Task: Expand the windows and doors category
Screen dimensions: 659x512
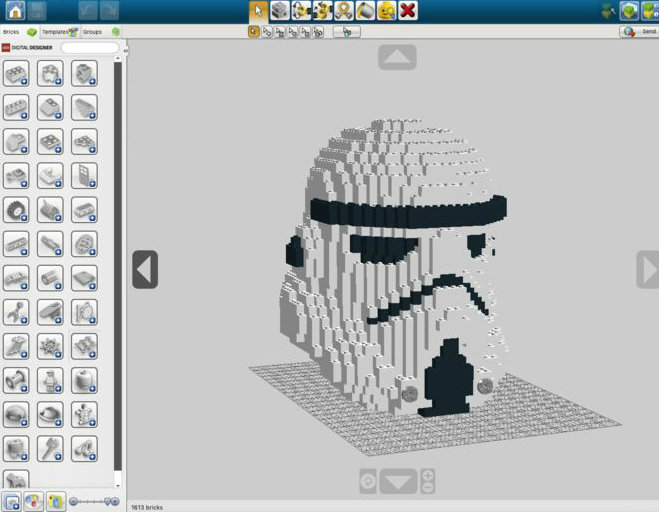Action: (84, 176)
